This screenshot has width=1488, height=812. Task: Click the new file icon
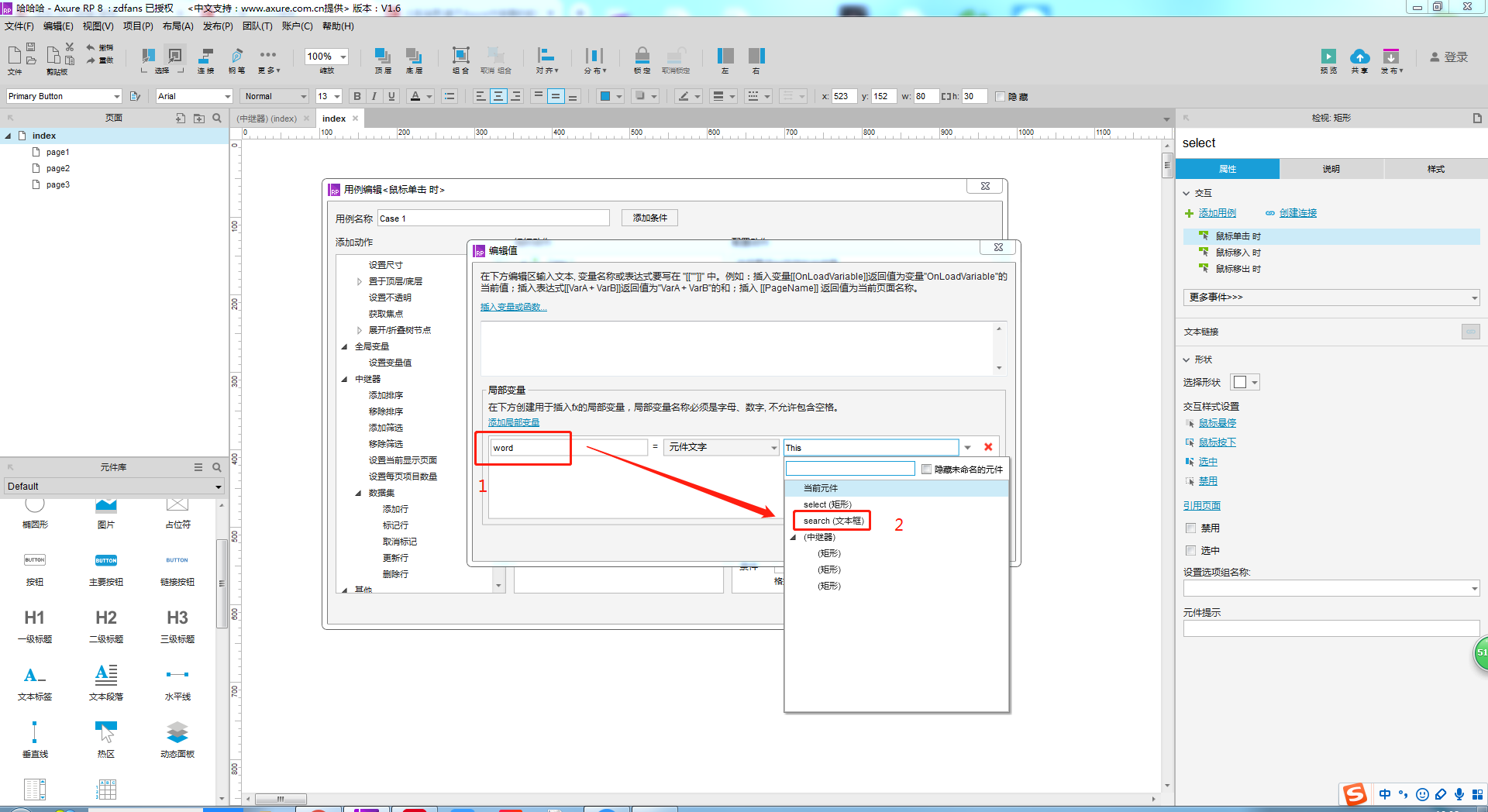point(14,54)
